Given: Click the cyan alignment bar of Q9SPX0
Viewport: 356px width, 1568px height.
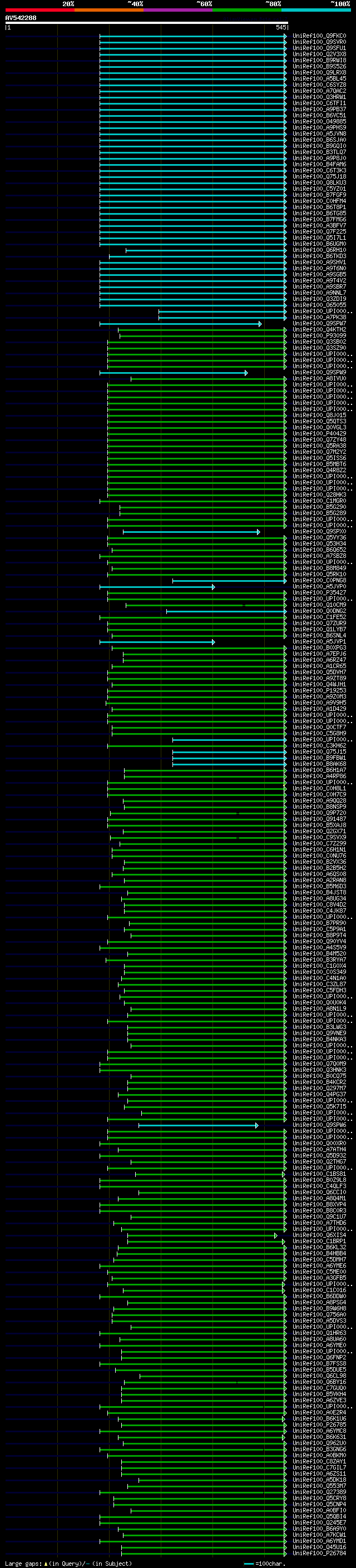Looking at the screenshot, I should 192,532.
